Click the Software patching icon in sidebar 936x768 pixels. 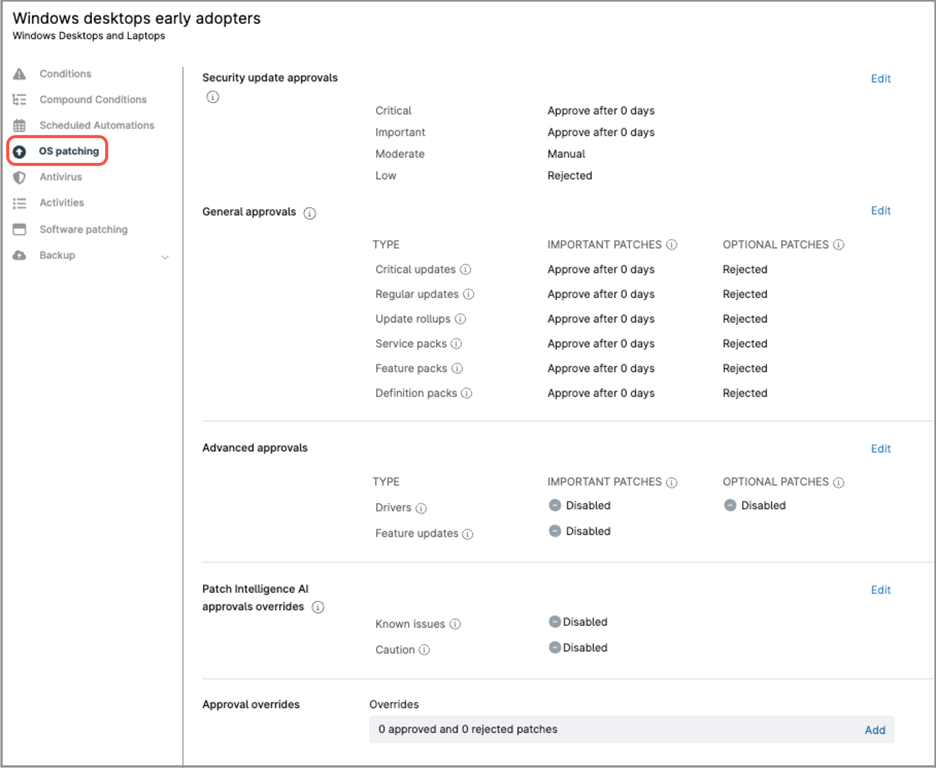pos(19,229)
